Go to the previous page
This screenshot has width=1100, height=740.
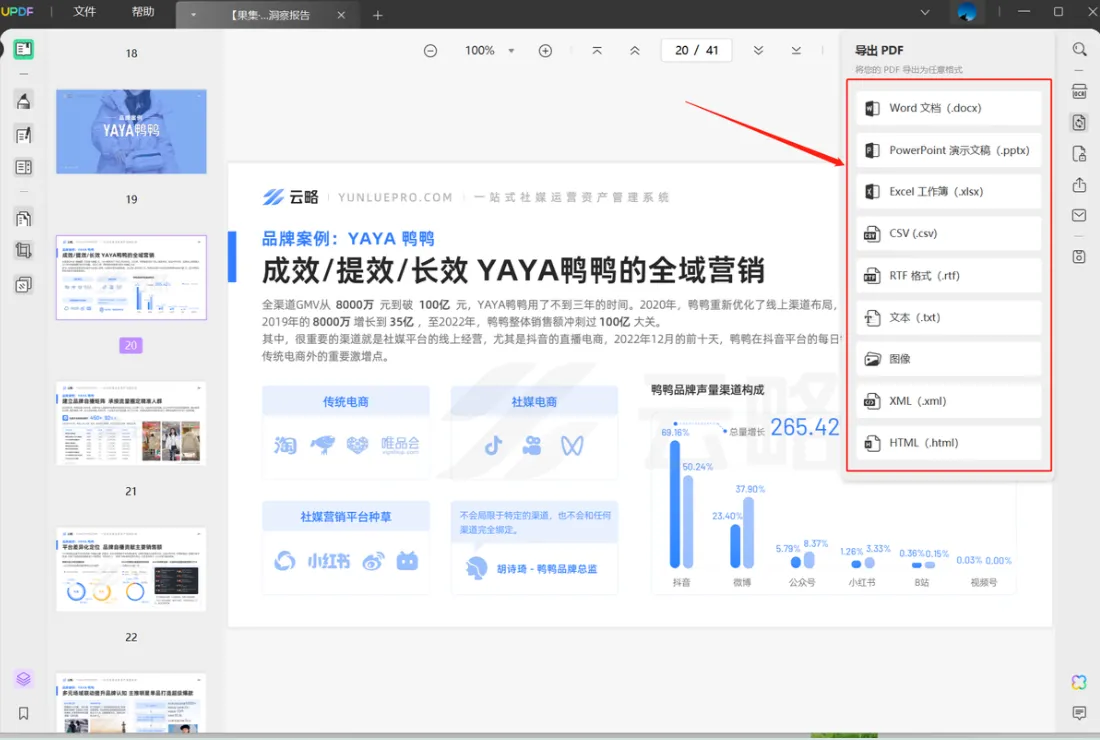pos(634,51)
